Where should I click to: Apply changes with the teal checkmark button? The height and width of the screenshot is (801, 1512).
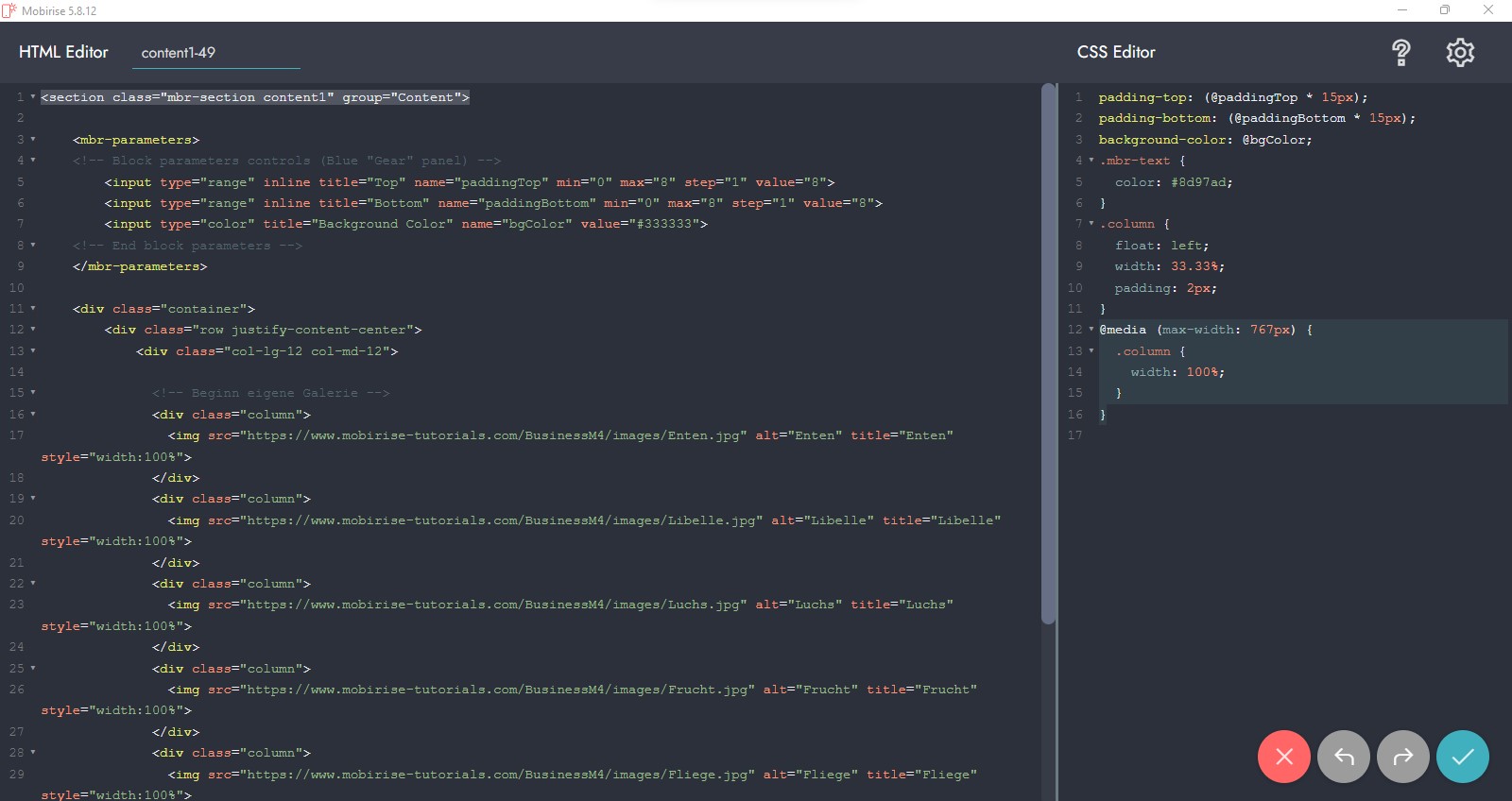pyautogui.click(x=1462, y=757)
